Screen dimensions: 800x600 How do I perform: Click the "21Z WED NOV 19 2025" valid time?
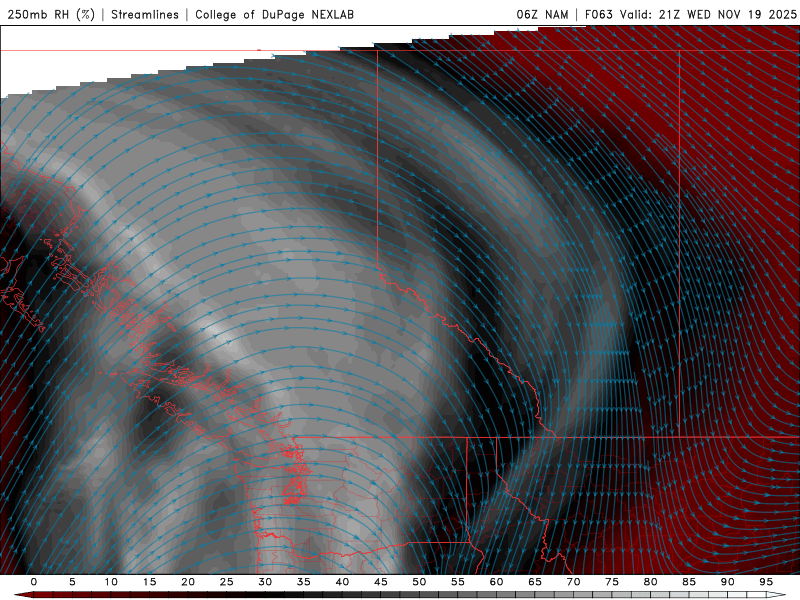(x=728, y=14)
